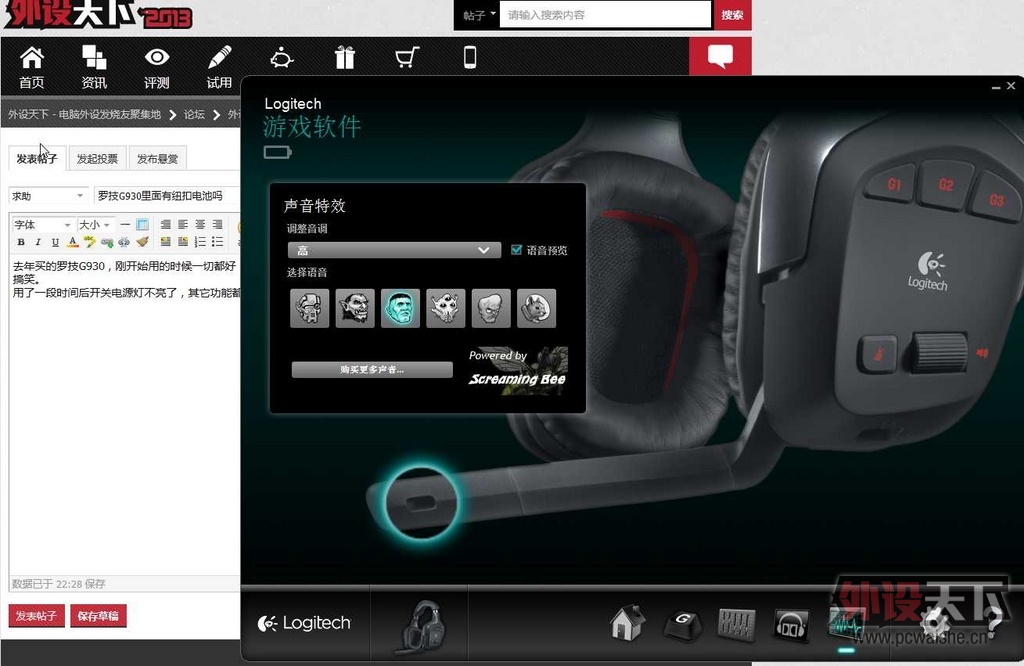Clear formatting with the brush icon
This screenshot has width=1024, height=666.
pos(142,242)
